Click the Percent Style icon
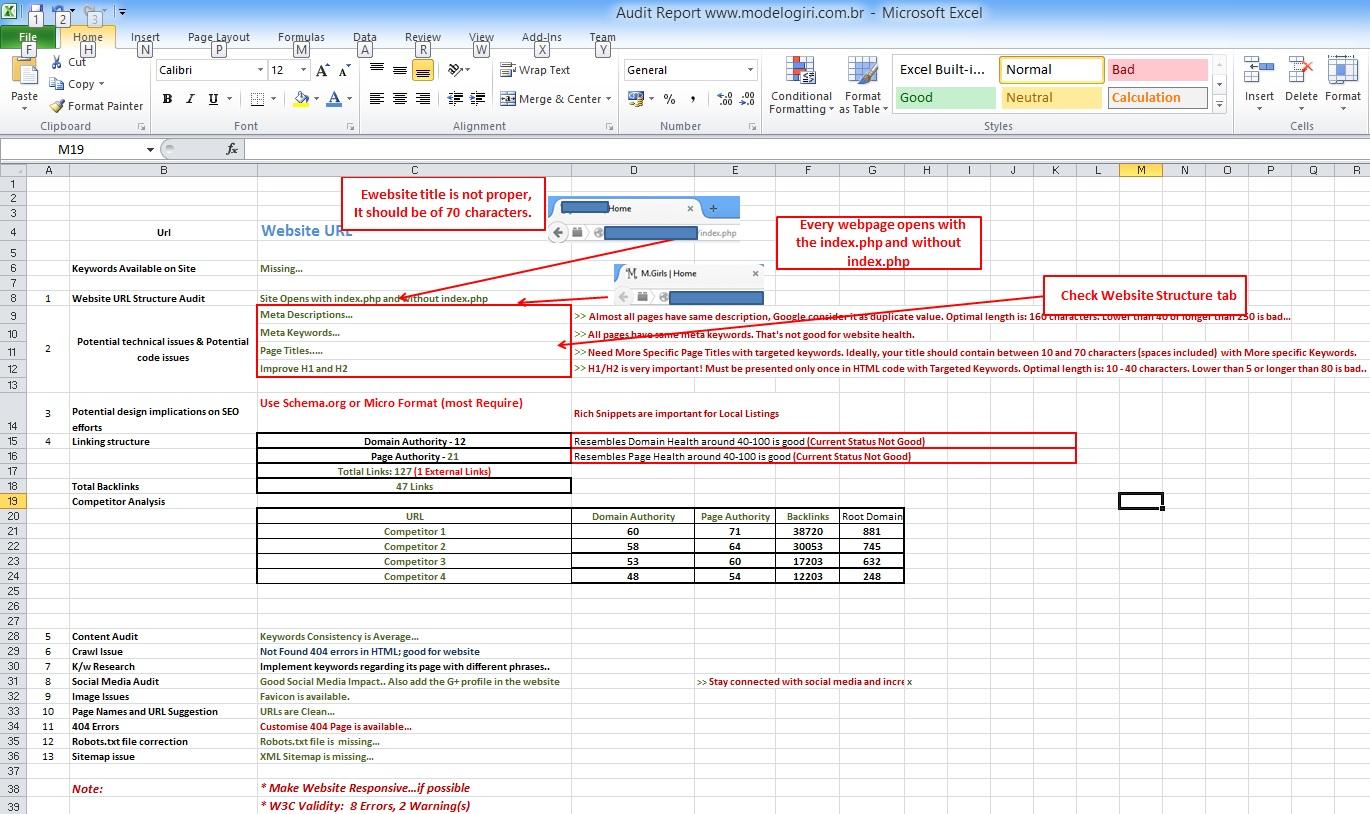 [x=667, y=98]
